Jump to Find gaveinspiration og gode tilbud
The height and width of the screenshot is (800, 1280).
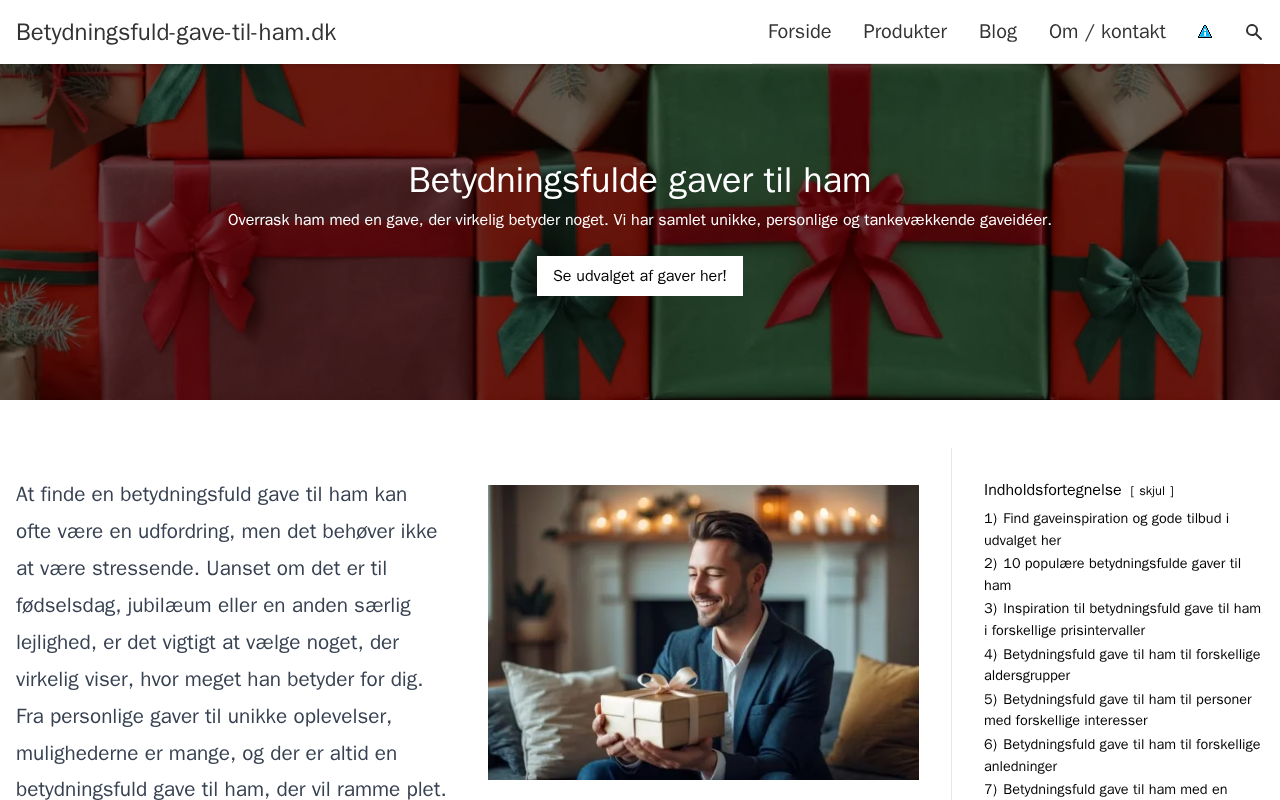1106,529
